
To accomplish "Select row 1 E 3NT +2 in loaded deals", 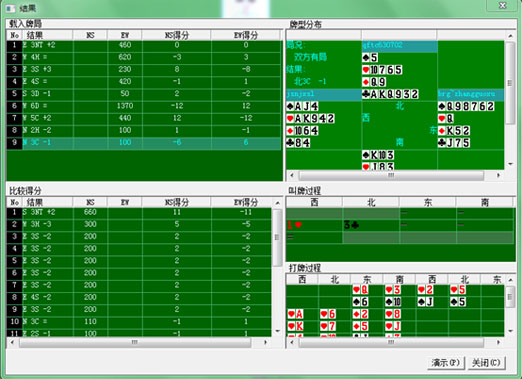I will tap(144, 45).
